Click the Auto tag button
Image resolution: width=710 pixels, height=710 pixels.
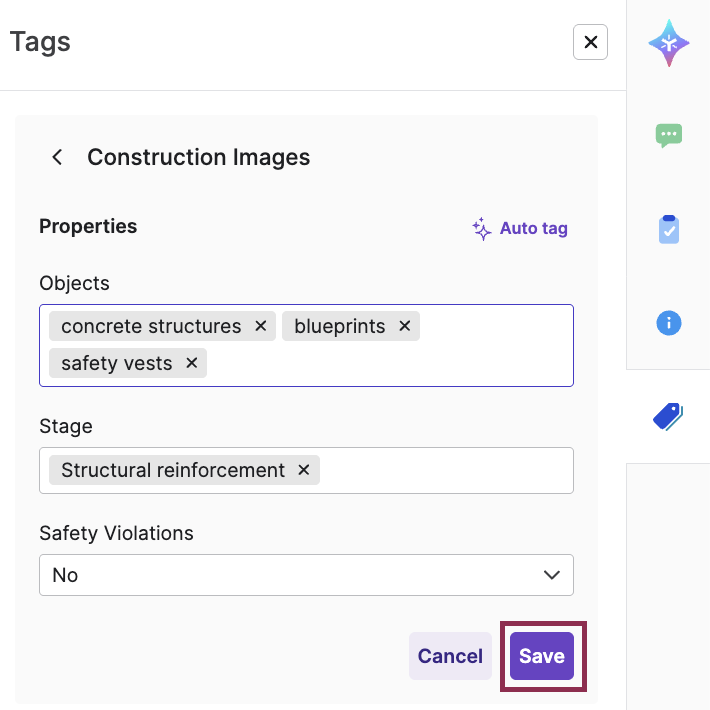tap(520, 229)
